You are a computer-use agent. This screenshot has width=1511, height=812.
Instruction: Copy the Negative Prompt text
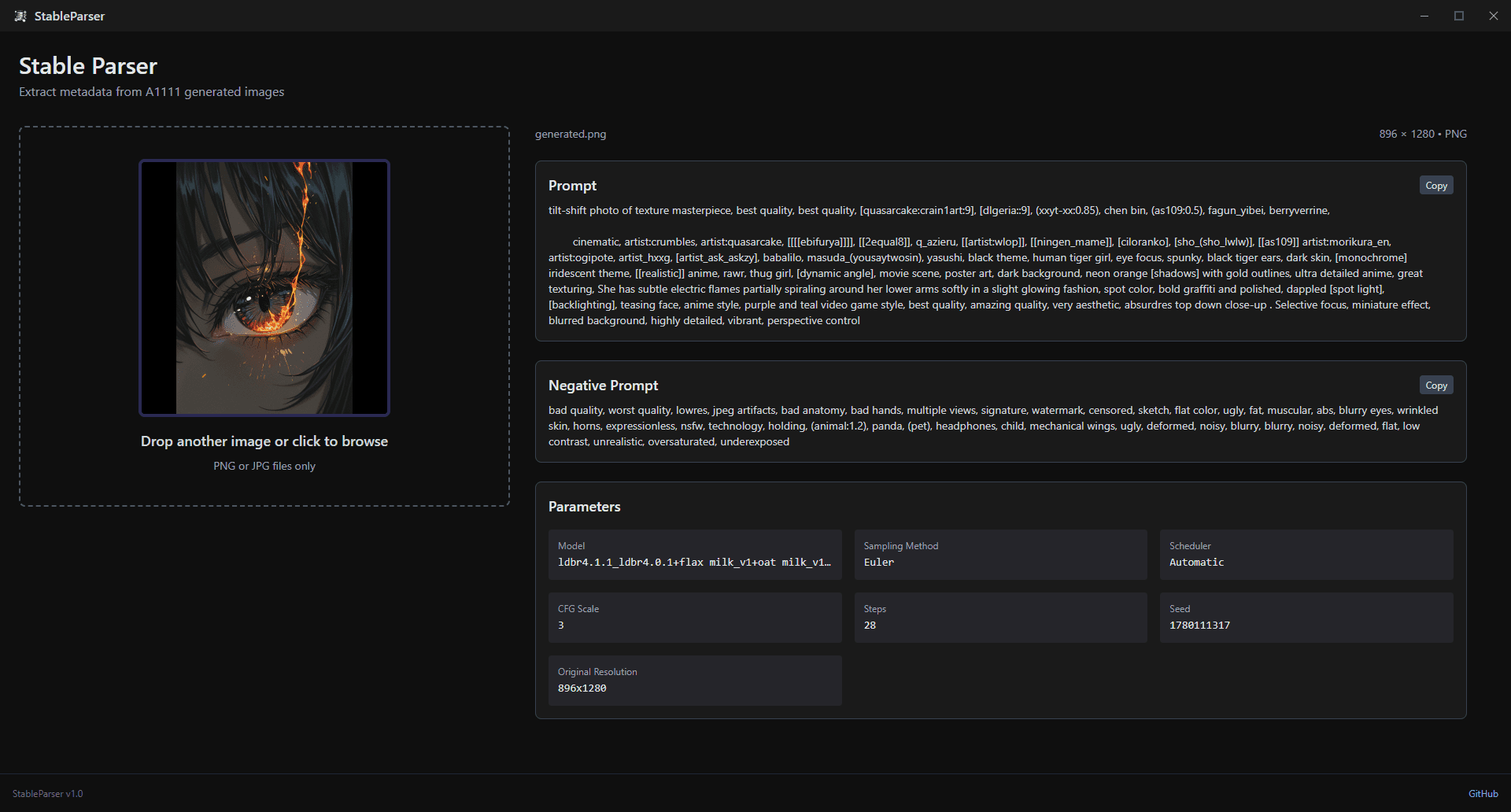click(x=1435, y=386)
